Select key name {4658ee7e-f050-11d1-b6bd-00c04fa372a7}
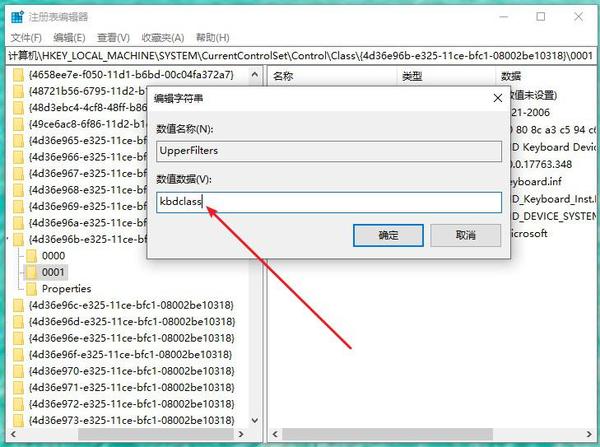This screenshot has width=600, height=447. tap(131, 75)
